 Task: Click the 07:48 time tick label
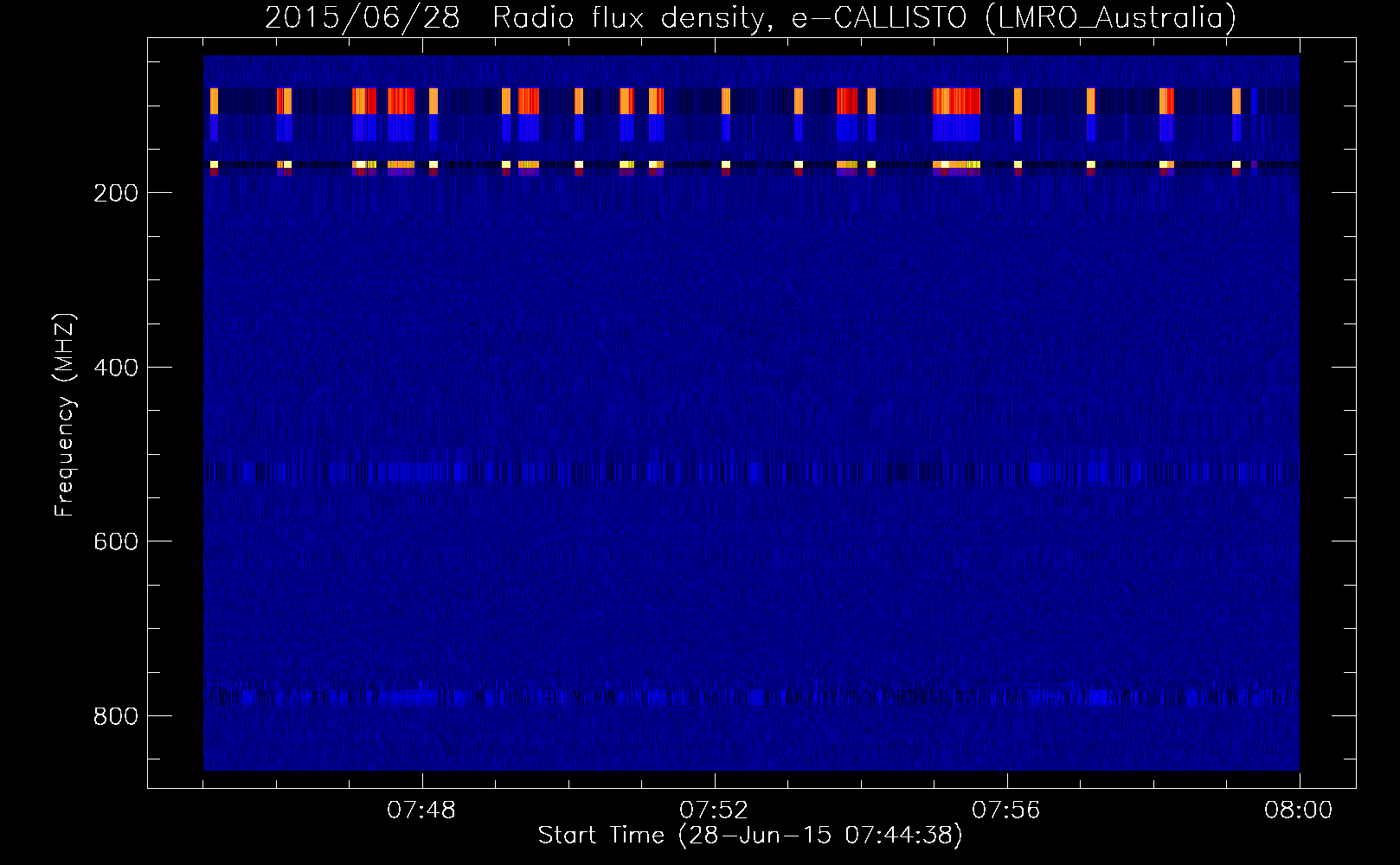(421, 811)
